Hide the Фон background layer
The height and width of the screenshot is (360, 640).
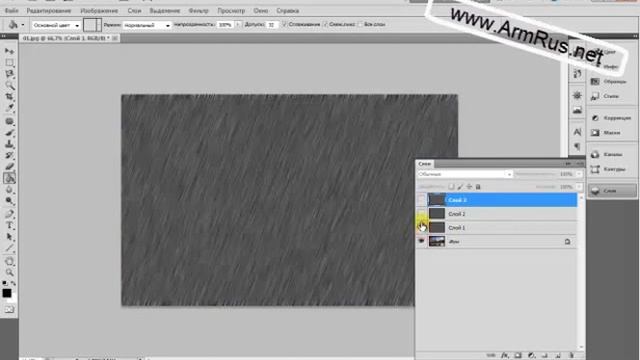421,241
